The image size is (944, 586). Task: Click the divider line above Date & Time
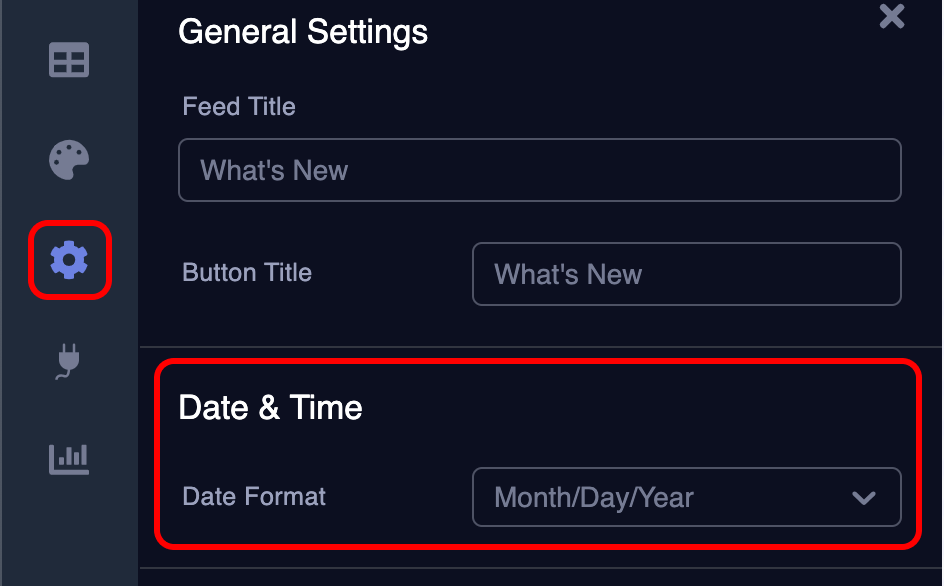click(x=541, y=347)
